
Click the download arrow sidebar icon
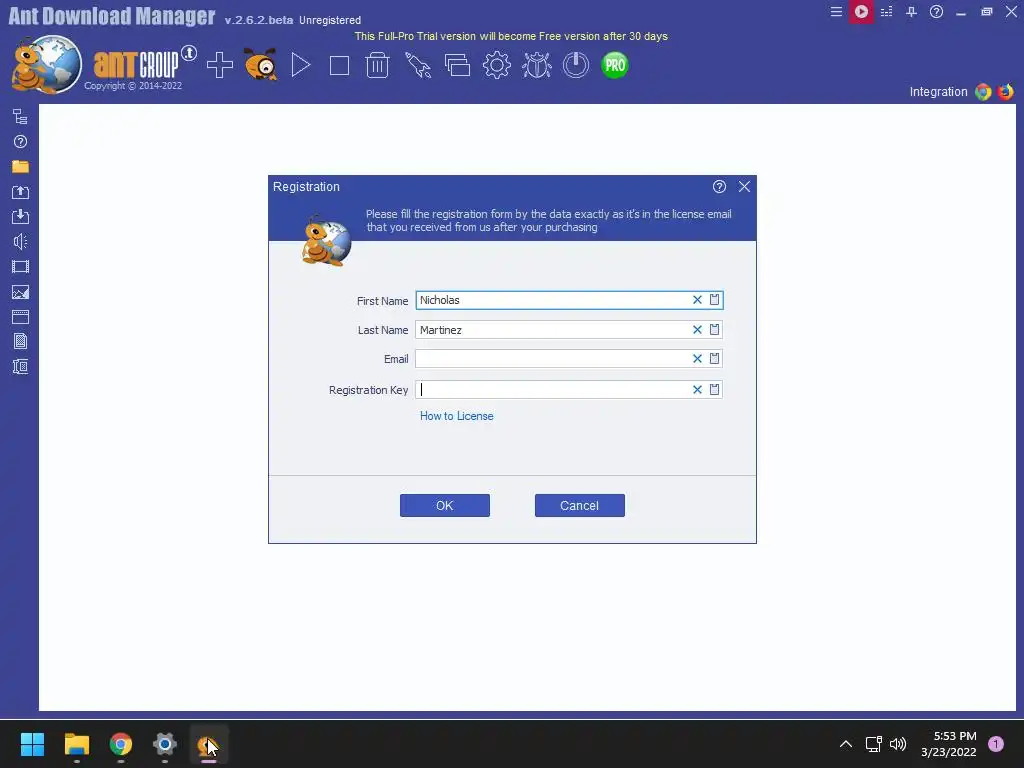tap(20, 216)
